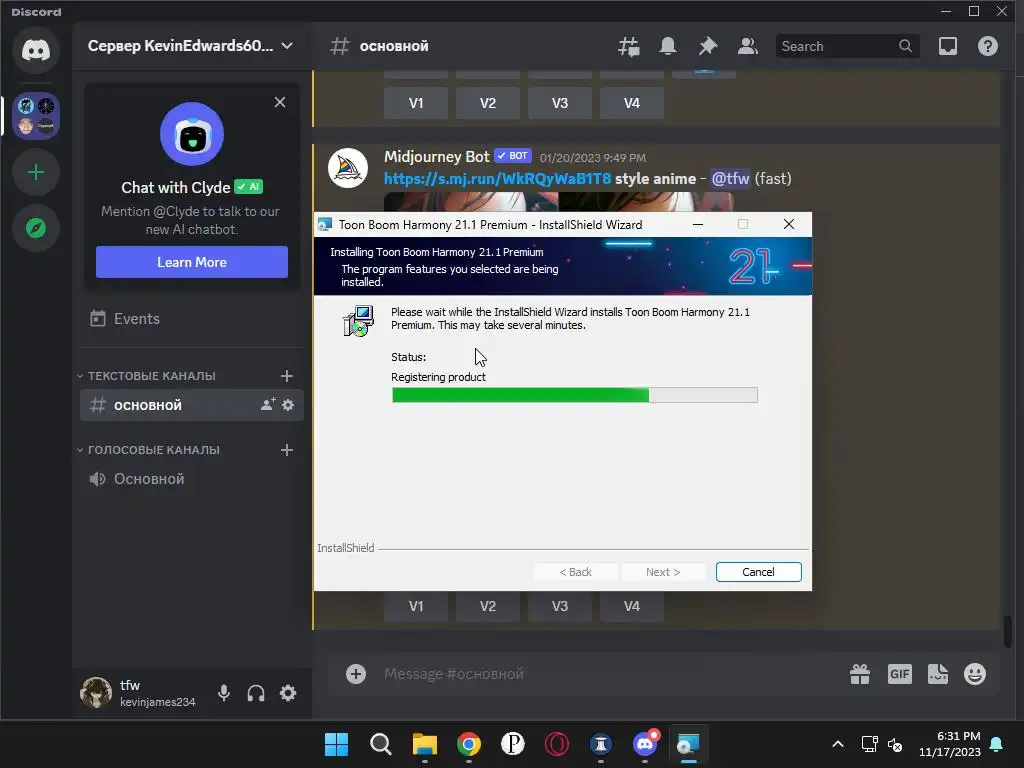Click upper V3 button above Midjourney message
Viewport: 1024px width, 768px height.
(560, 103)
